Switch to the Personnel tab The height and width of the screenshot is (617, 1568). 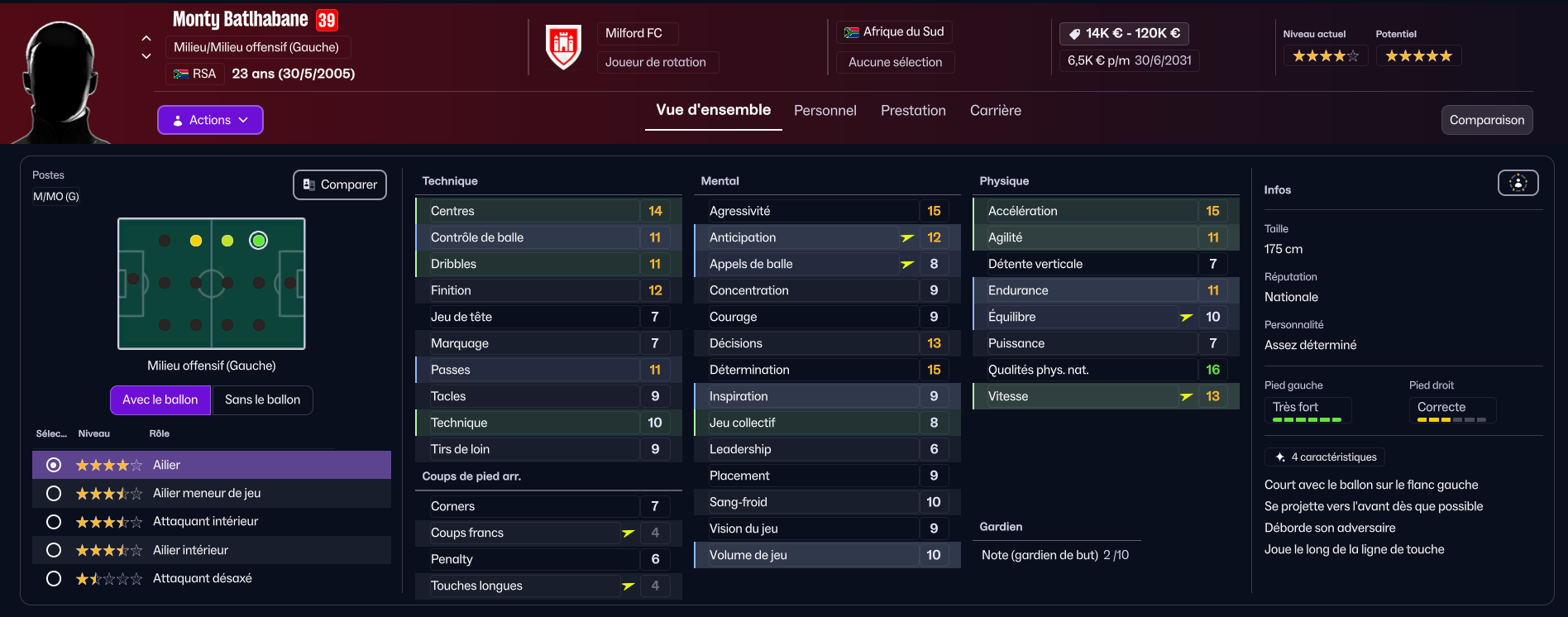click(825, 111)
